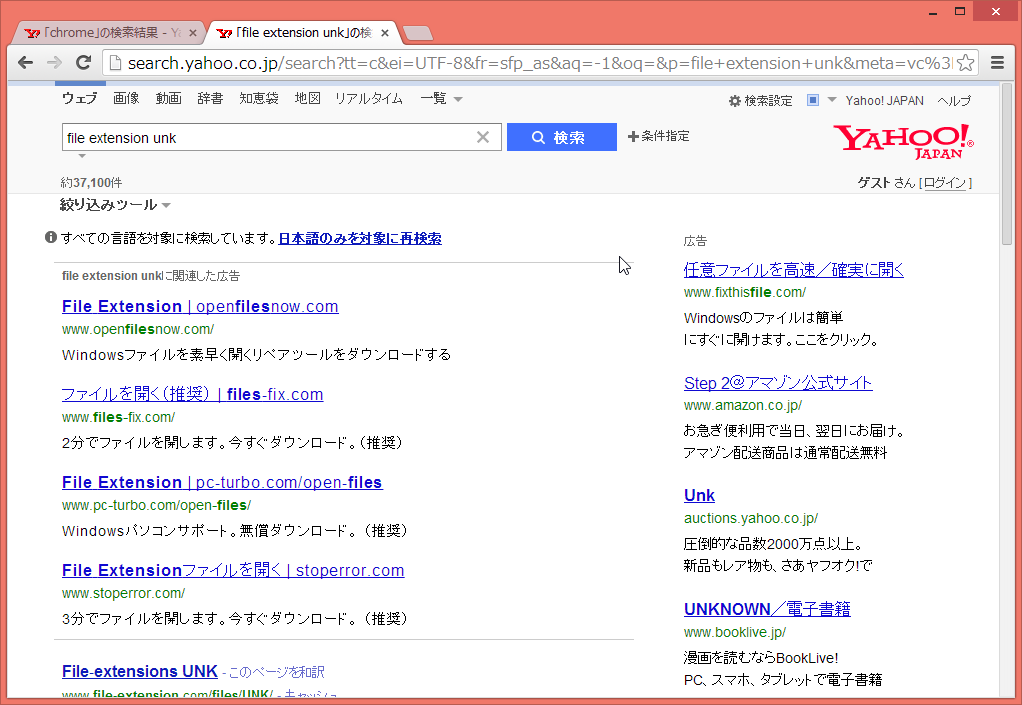Click the www.booklive.jp/ green URL
This screenshot has width=1022, height=705.
tap(735, 633)
